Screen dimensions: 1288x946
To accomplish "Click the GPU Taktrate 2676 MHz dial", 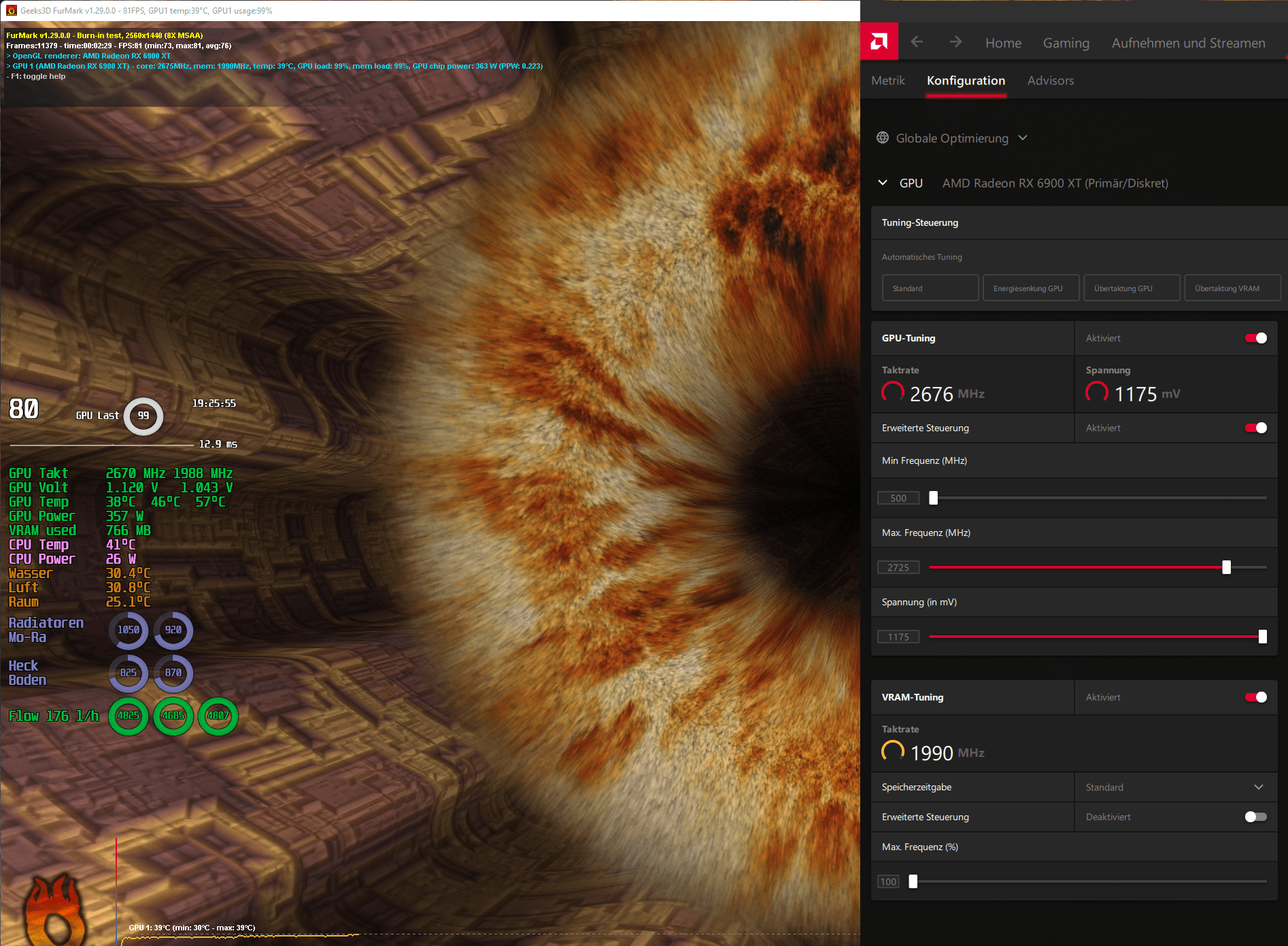I will 893,392.
